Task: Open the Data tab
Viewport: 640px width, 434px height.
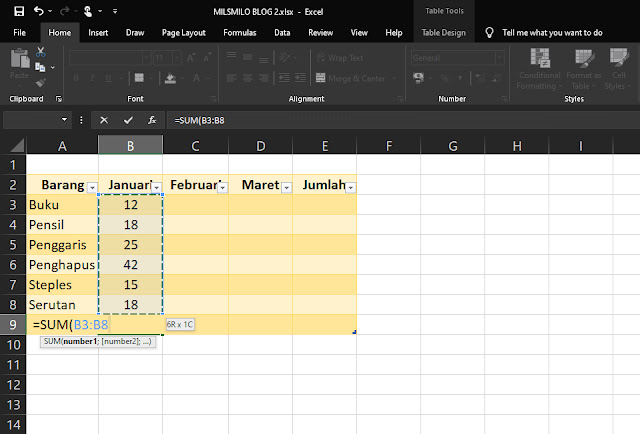Action: click(x=282, y=33)
